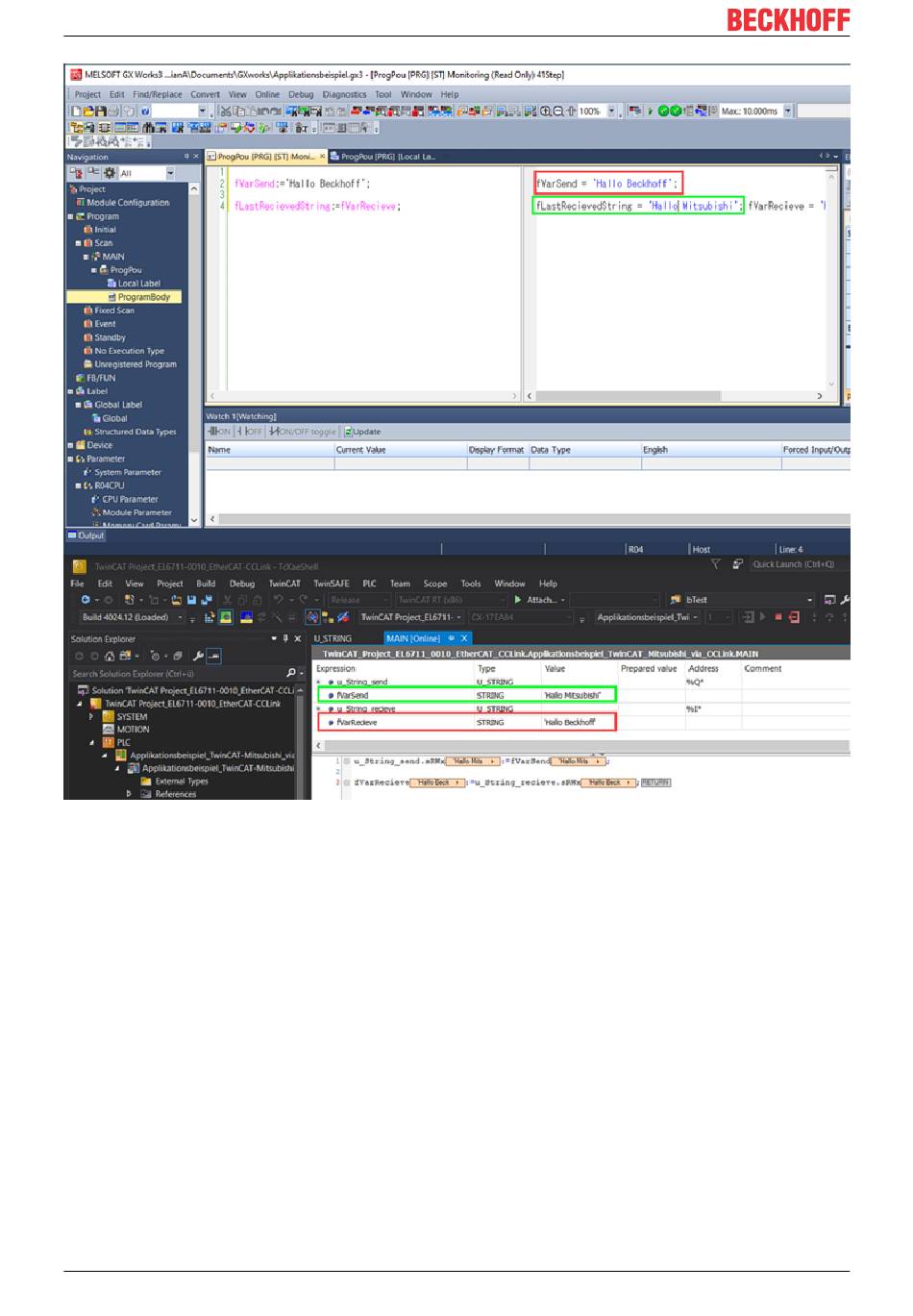Screen dimensions: 913x1316
Task: Click the ON button in Watch toolbar
Action: [220, 432]
